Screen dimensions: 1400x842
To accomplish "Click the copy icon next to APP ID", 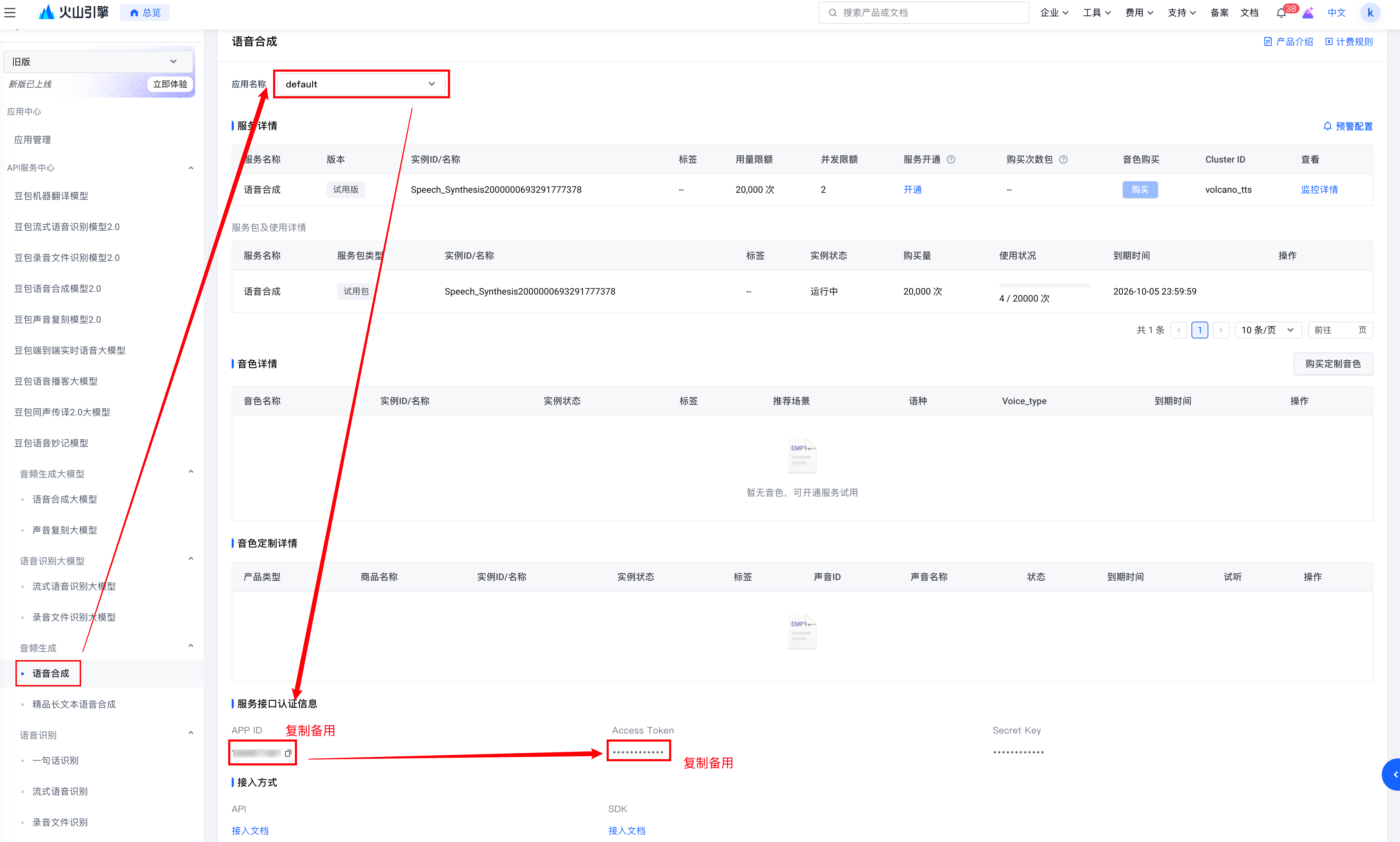I will pos(288,753).
